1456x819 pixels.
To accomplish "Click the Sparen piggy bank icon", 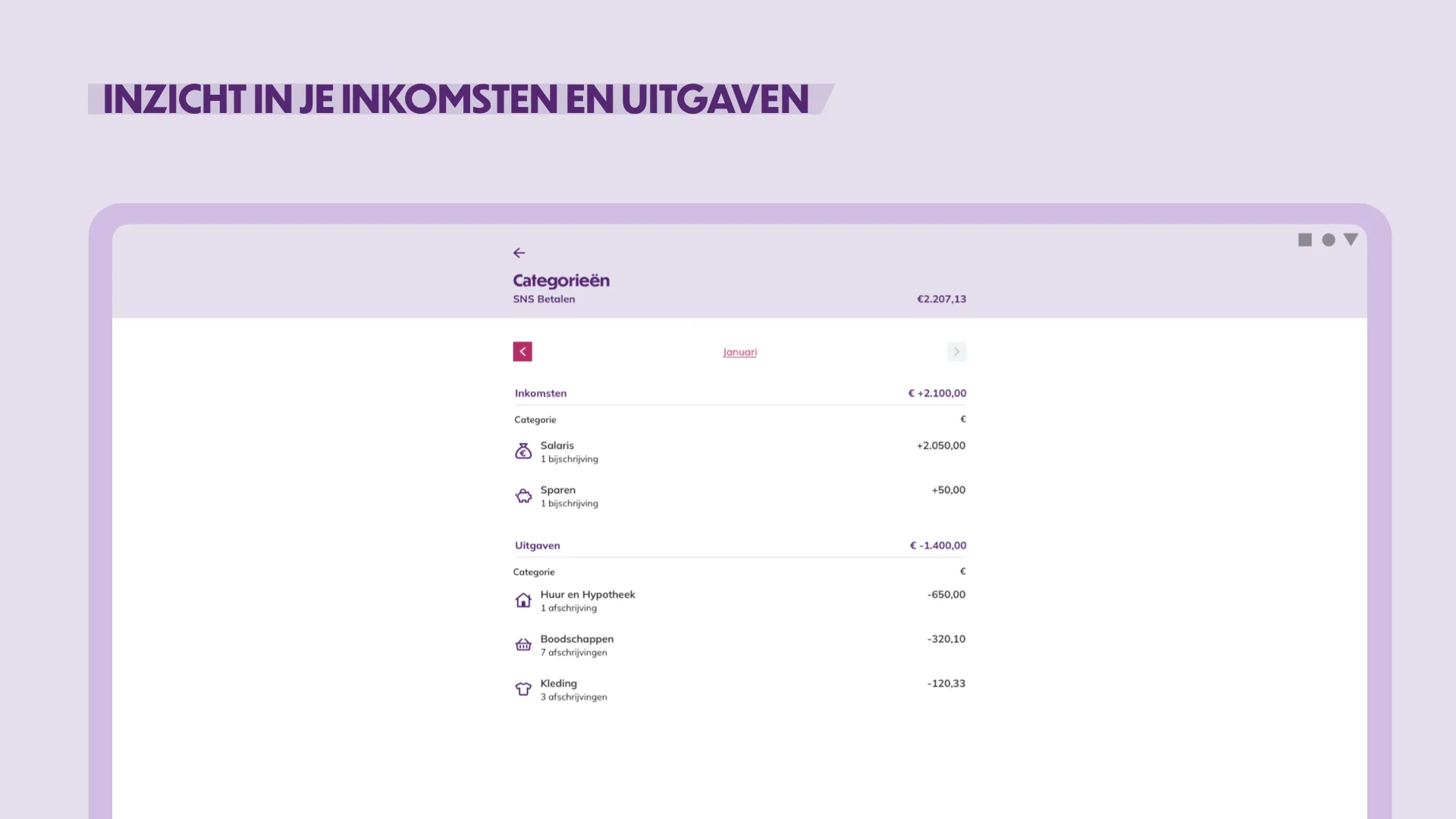I will click(523, 496).
